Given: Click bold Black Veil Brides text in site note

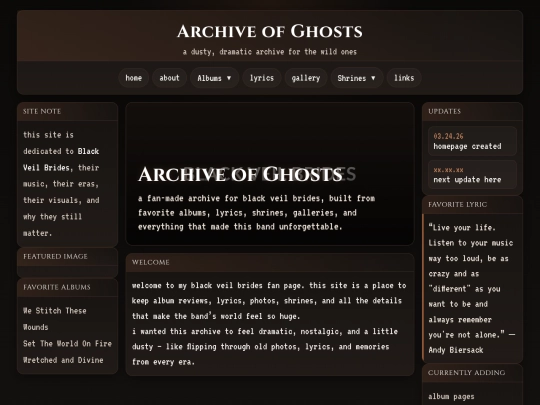Looking at the screenshot, I should pos(61,159).
